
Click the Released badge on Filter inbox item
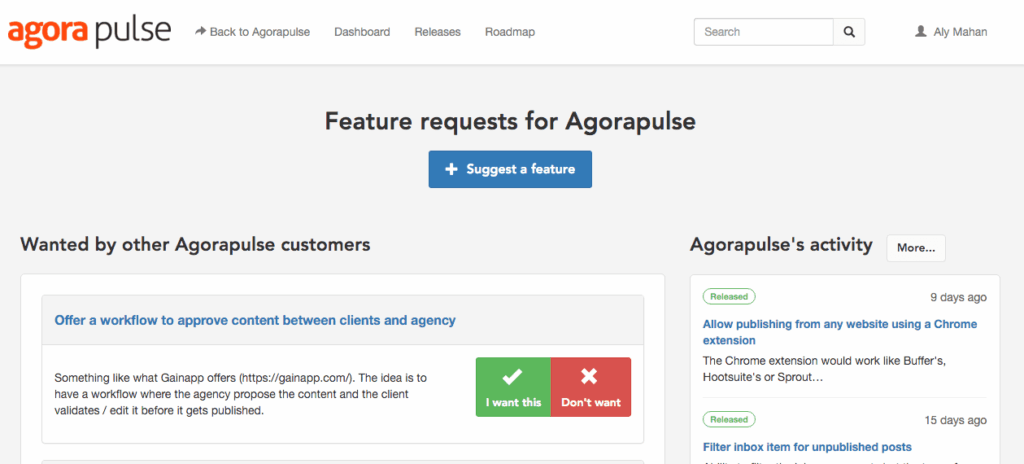[729, 419]
